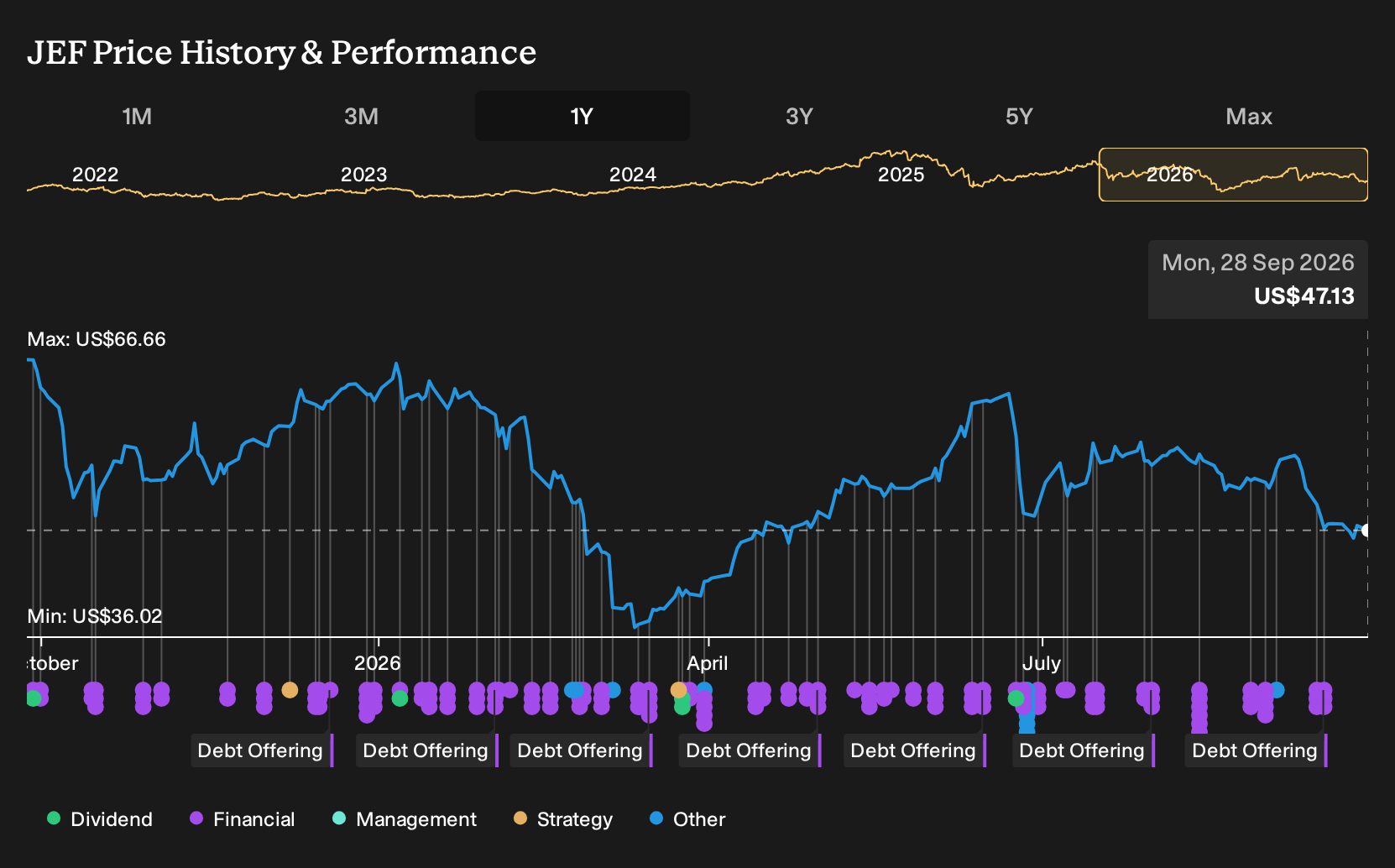
Task: Choose the 1Y range tab
Action: click(582, 116)
